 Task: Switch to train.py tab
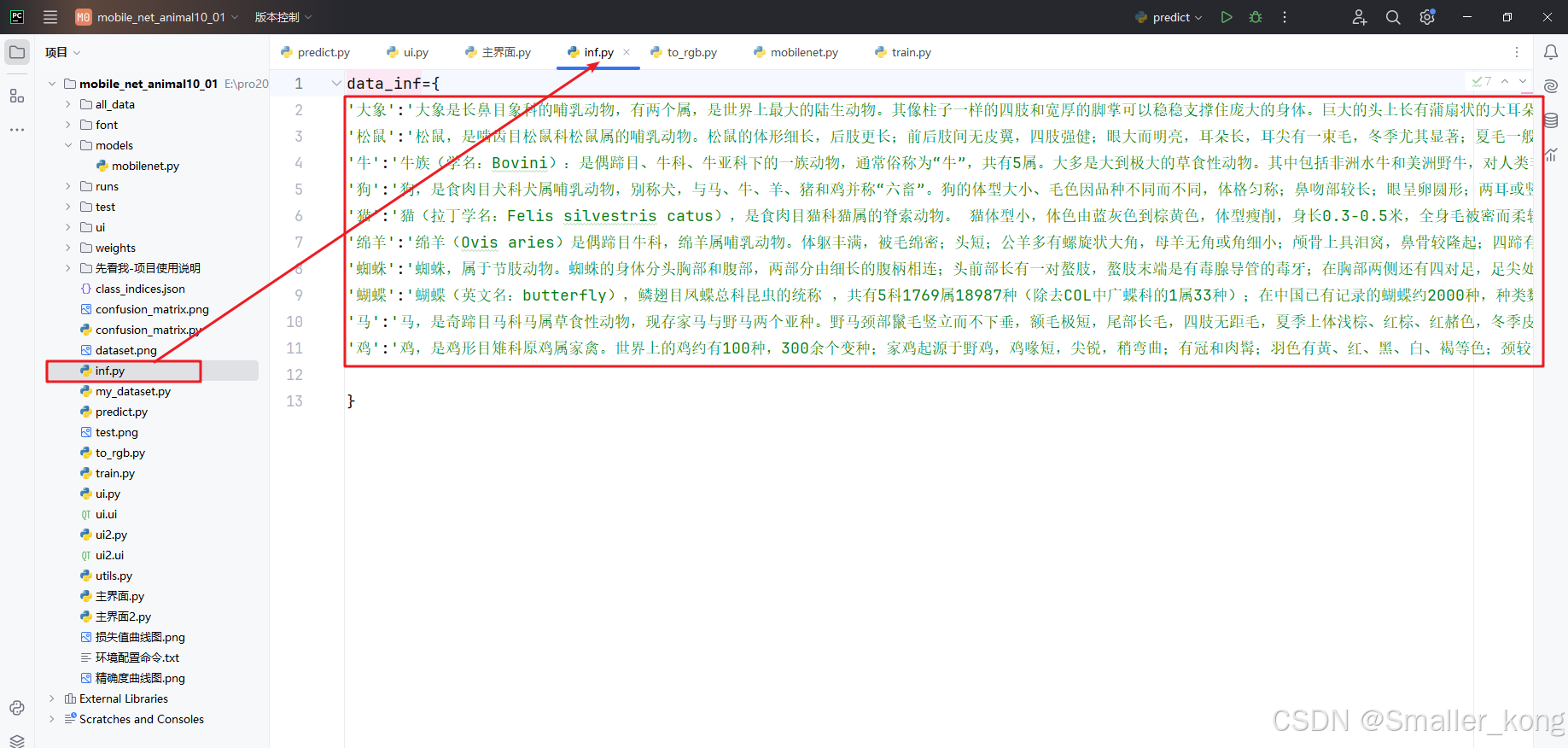point(902,52)
